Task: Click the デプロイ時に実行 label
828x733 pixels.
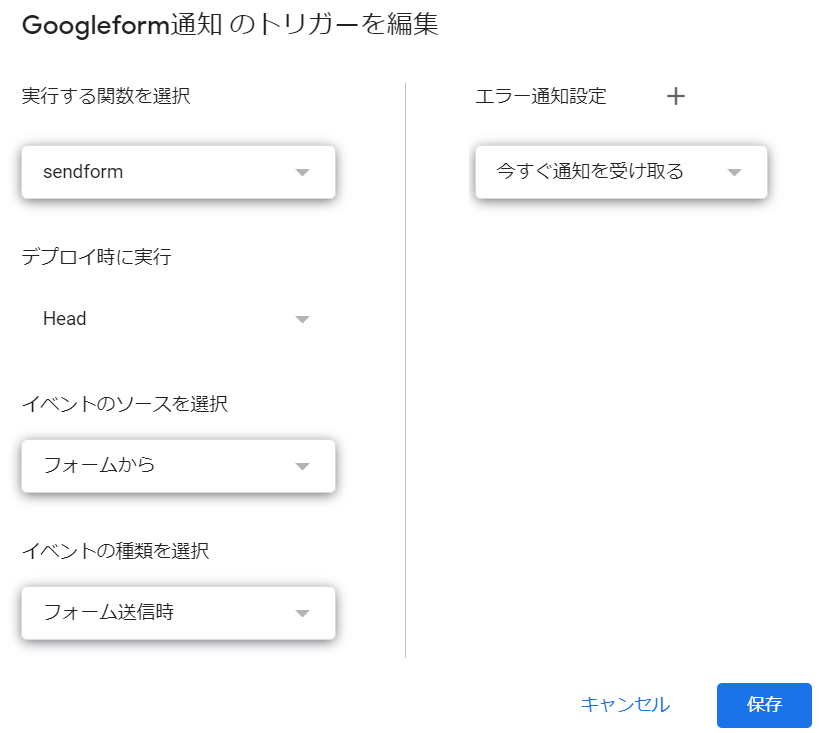Action: (97, 257)
